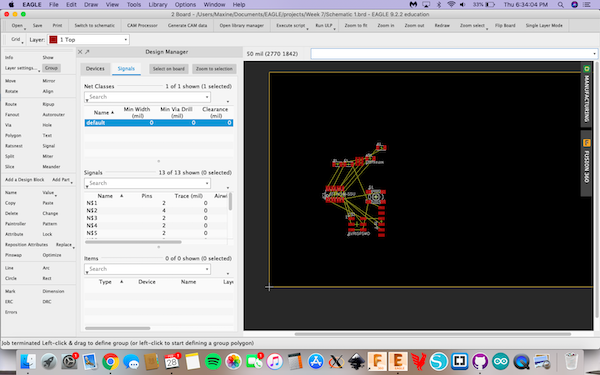
Task: Click the Ripup tool
Action: point(48,104)
